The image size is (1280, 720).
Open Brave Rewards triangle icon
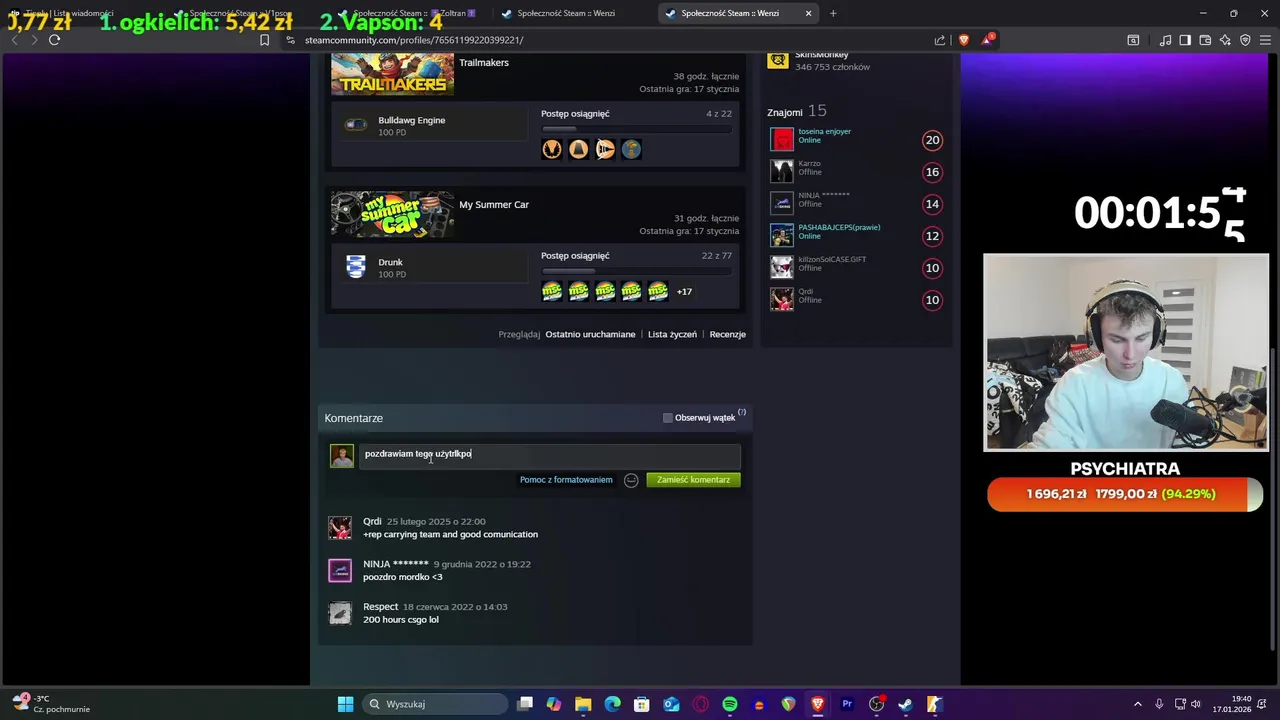click(988, 40)
